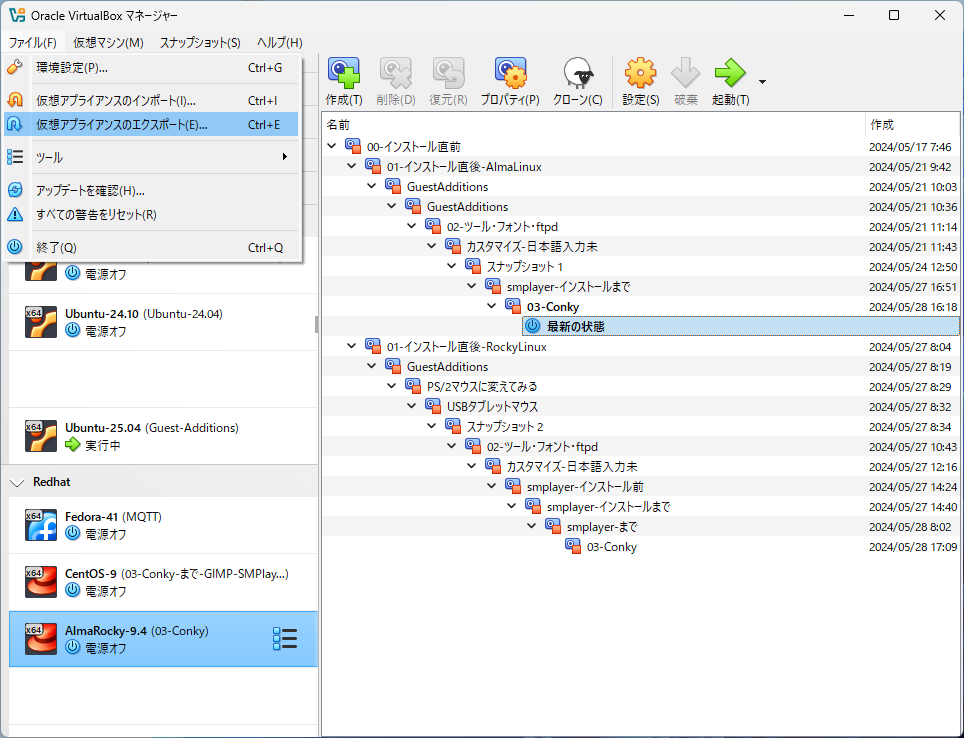Viewport: 964px width, 738px height.
Task: Select 02-ツール・フォント・ftpd snapshot dated 2024/05/27 10:43
Action: point(542,446)
